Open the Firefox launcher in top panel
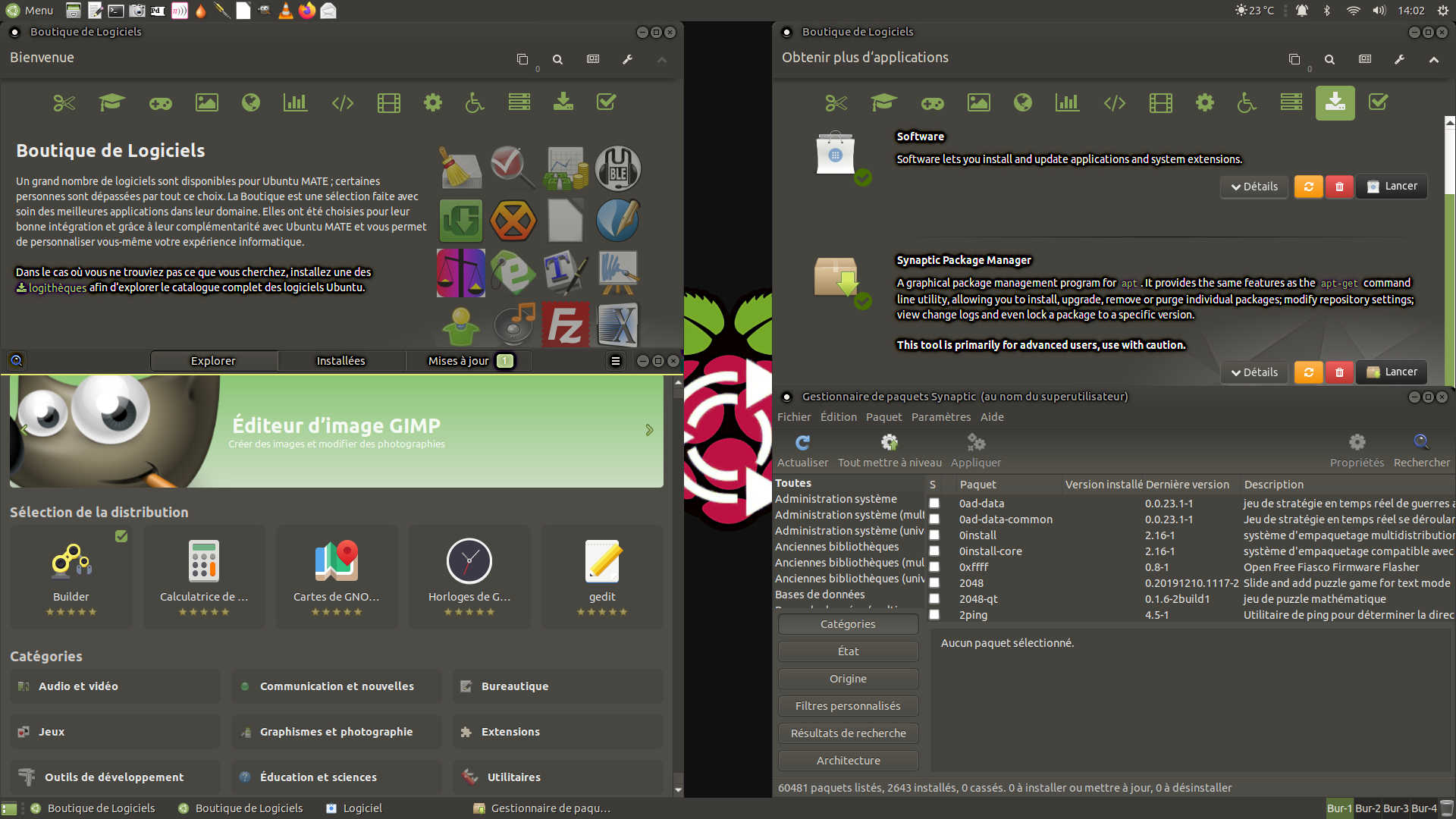Image resolution: width=1456 pixels, height=819 pixels. pyautogui.click(x=307, y=11)
